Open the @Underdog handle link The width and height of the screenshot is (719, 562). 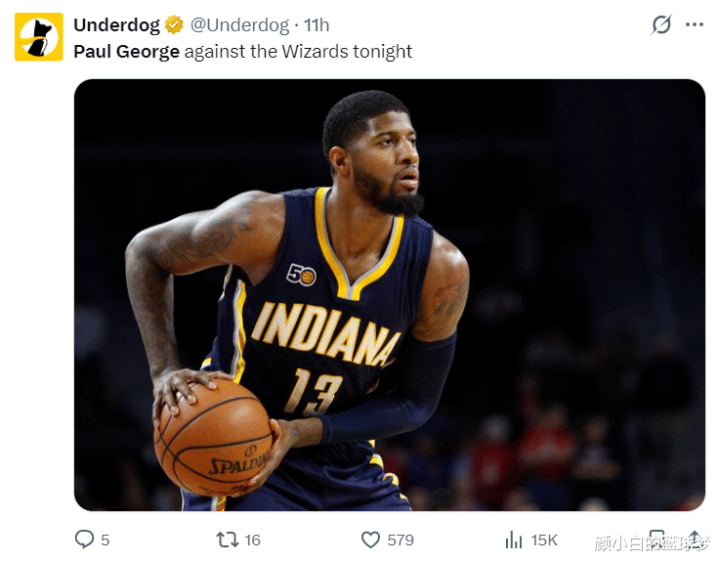click(x=239, y=25)
